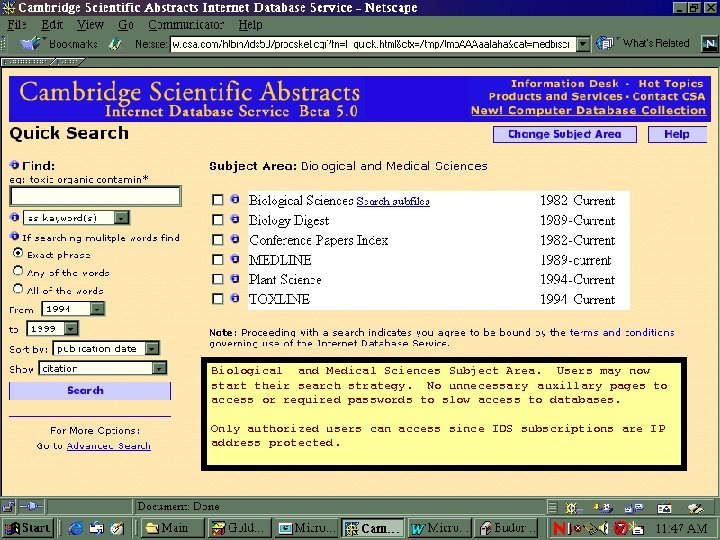Open the View menu
720x540 pixels.
pyautogui.click(x=90, y=25)
